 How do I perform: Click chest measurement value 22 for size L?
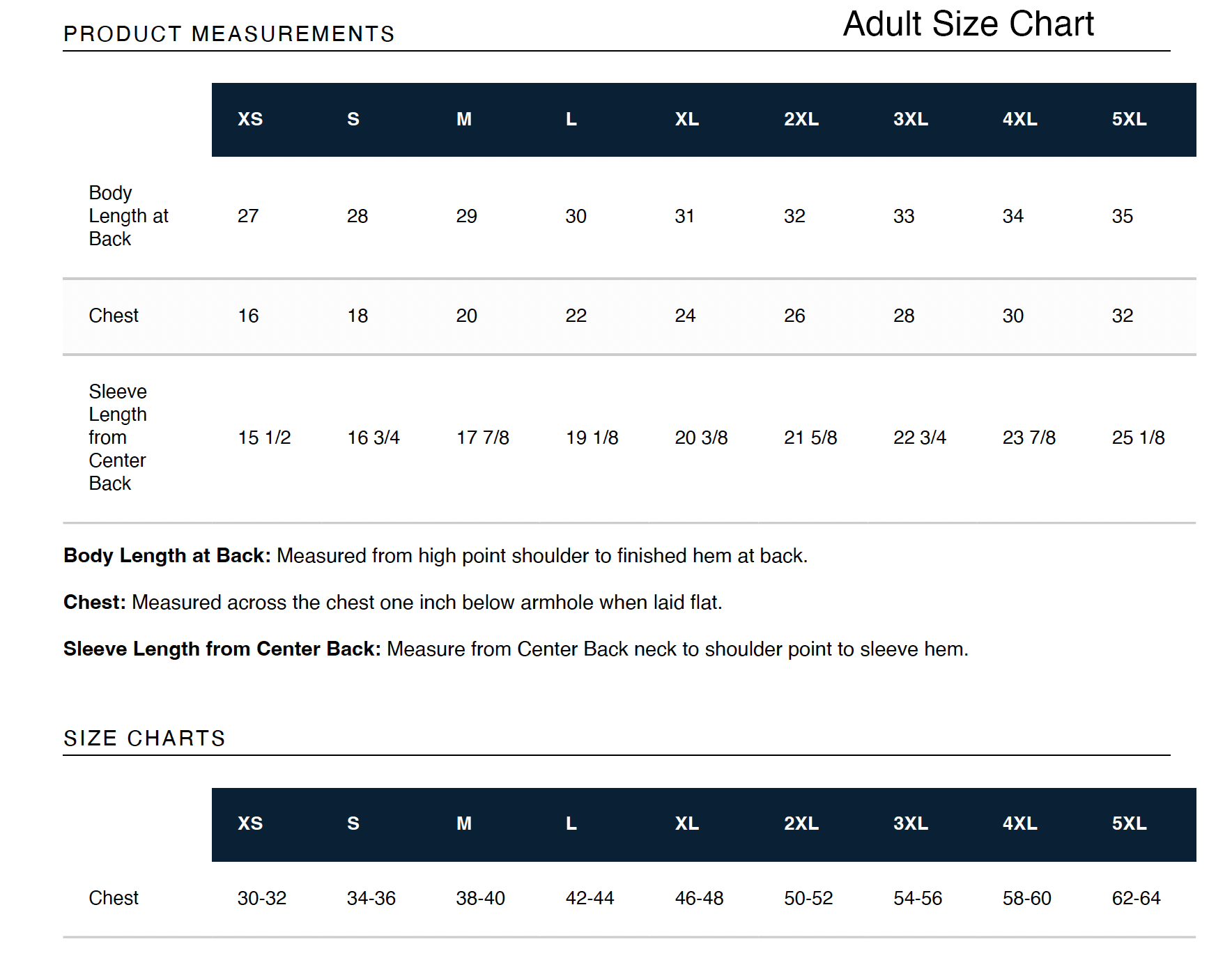click(576, 316)
